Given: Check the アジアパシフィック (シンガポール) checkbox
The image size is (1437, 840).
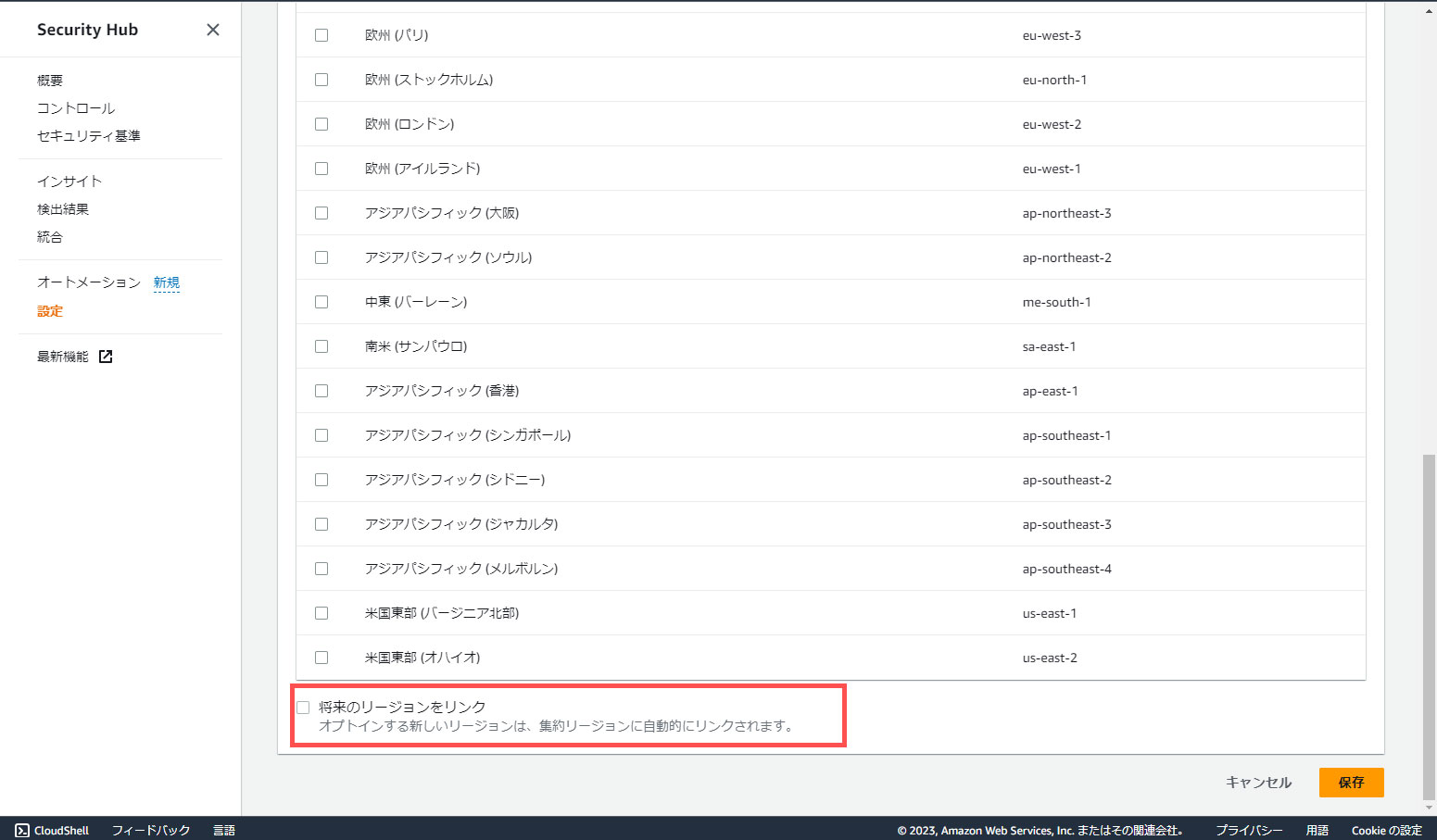Looking at the screenshot, I should pyautogui.click(x=321, y=435).
